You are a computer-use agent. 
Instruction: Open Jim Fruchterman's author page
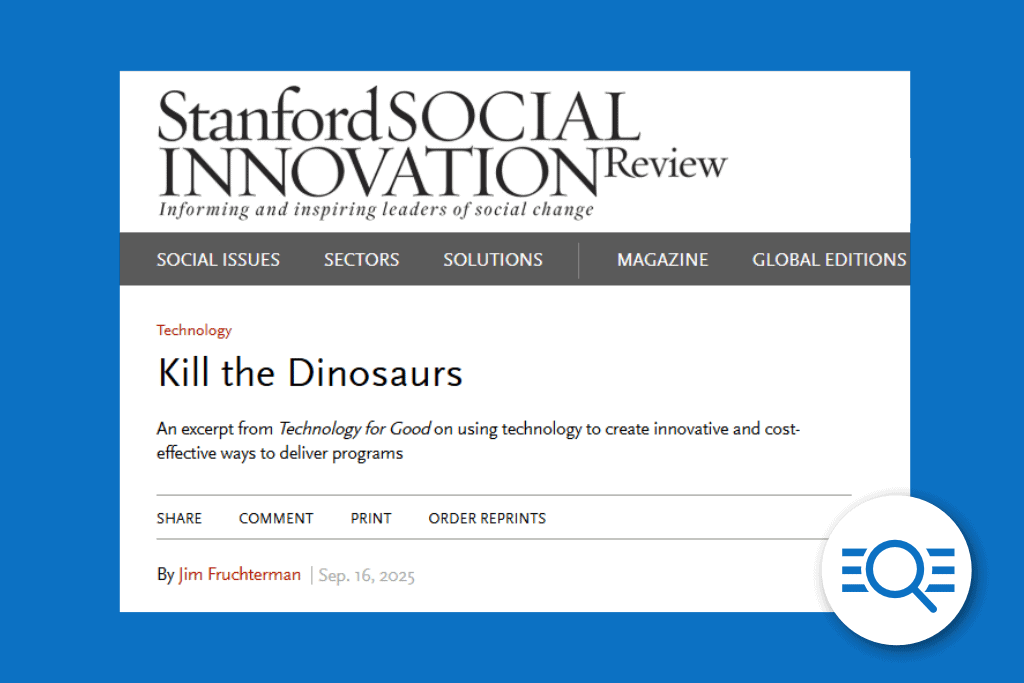pyautogui.click(x=239, y=575)
